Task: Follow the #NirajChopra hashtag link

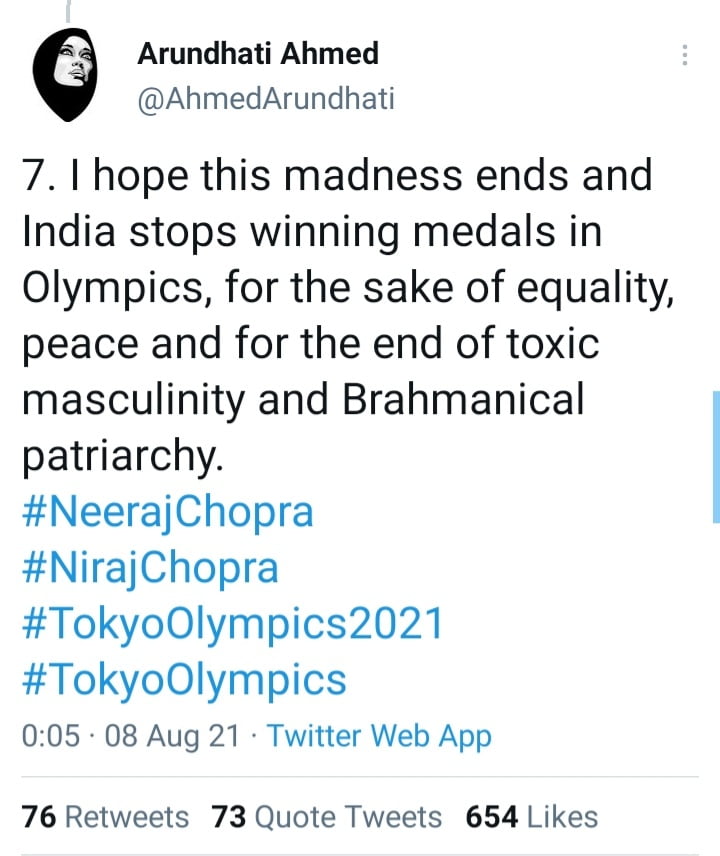Action: click(x=150, y=568)
